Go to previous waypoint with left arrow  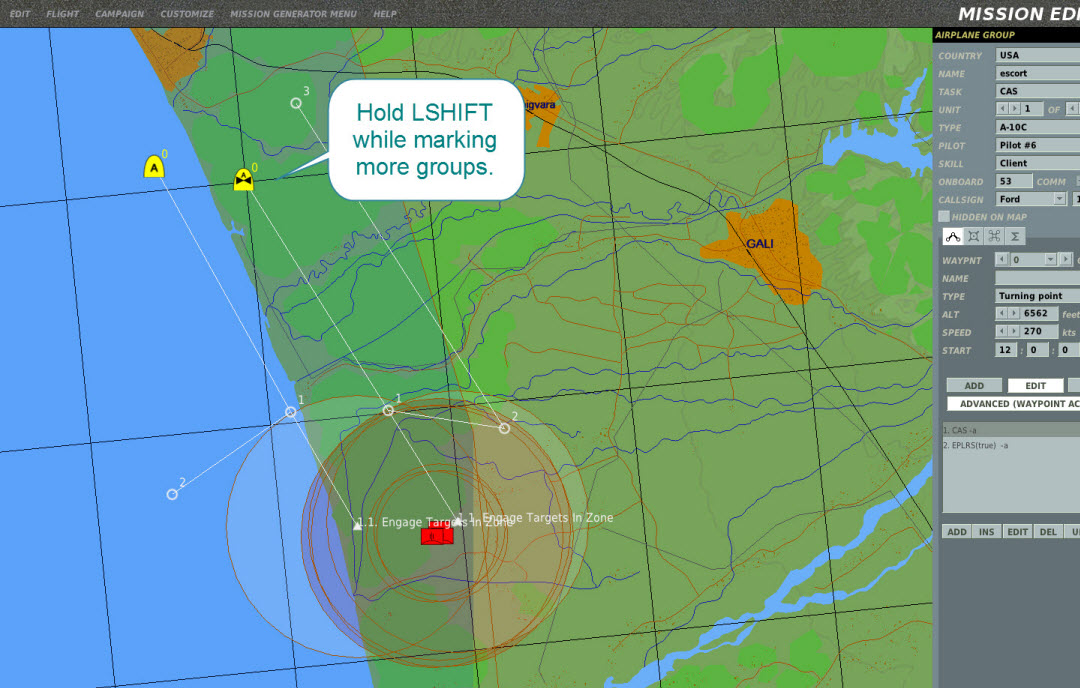pyautogui.click(x=1001, y=260)
